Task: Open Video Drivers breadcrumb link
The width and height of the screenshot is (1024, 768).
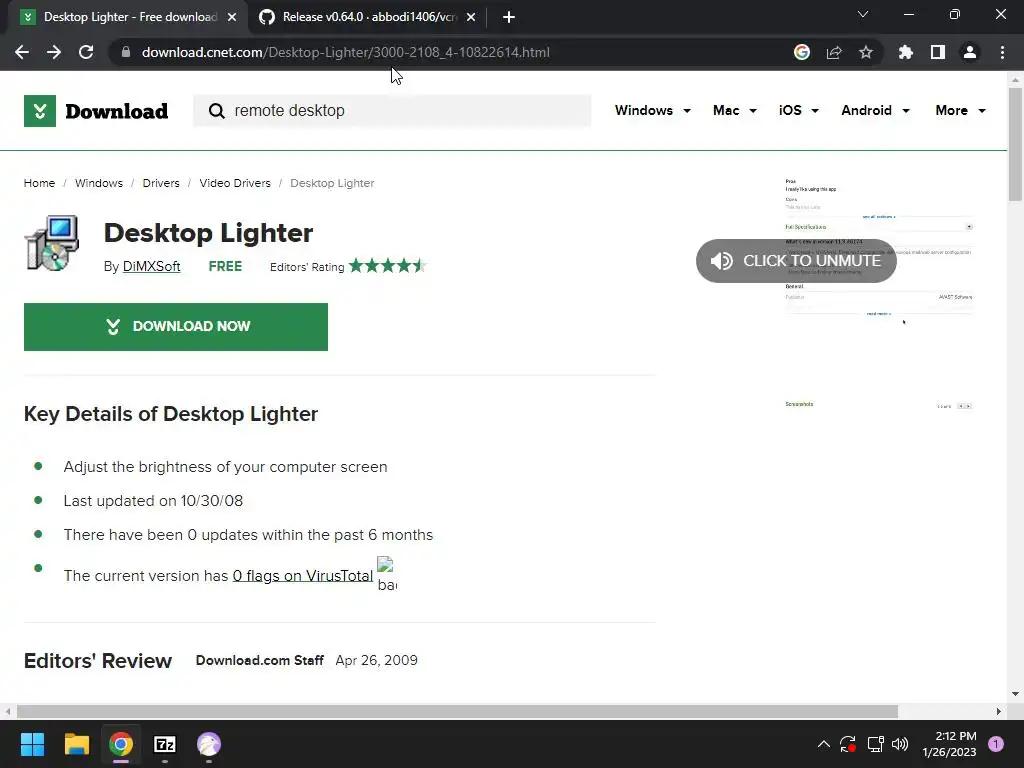Action: [x=234, y=183]
